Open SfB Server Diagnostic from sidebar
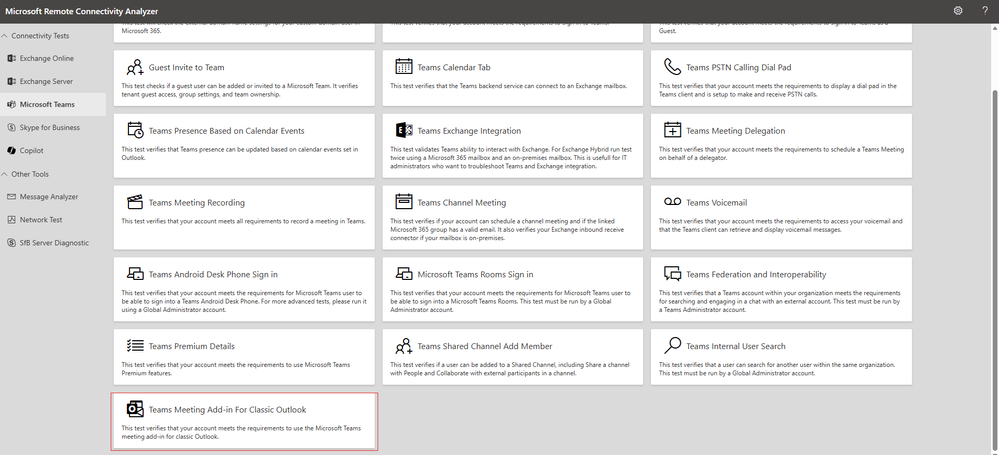 click(x=53, y=243)
